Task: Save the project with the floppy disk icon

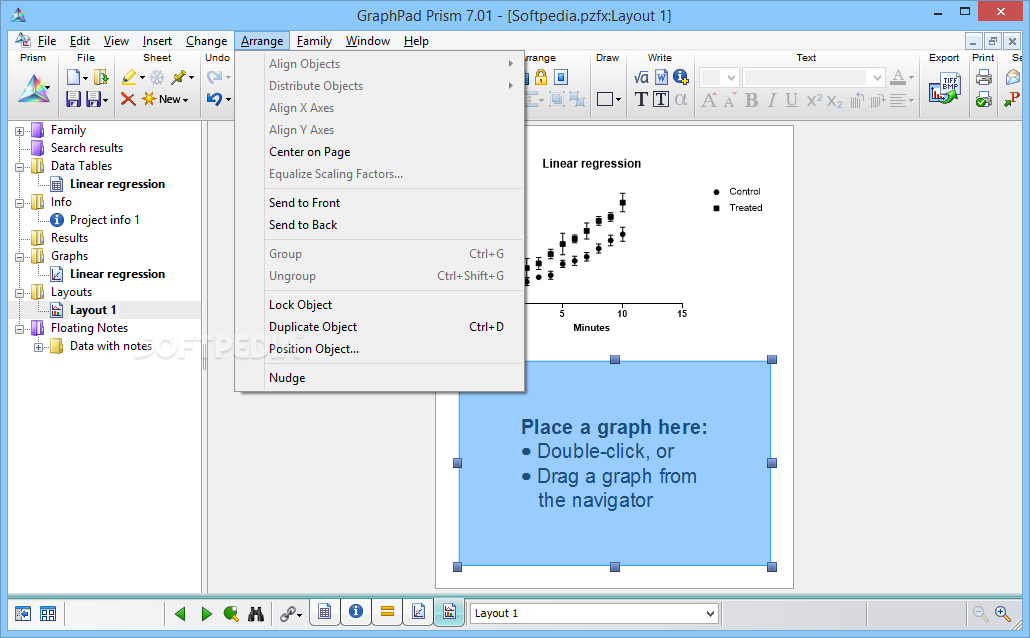Action: [x=74, y=99]
